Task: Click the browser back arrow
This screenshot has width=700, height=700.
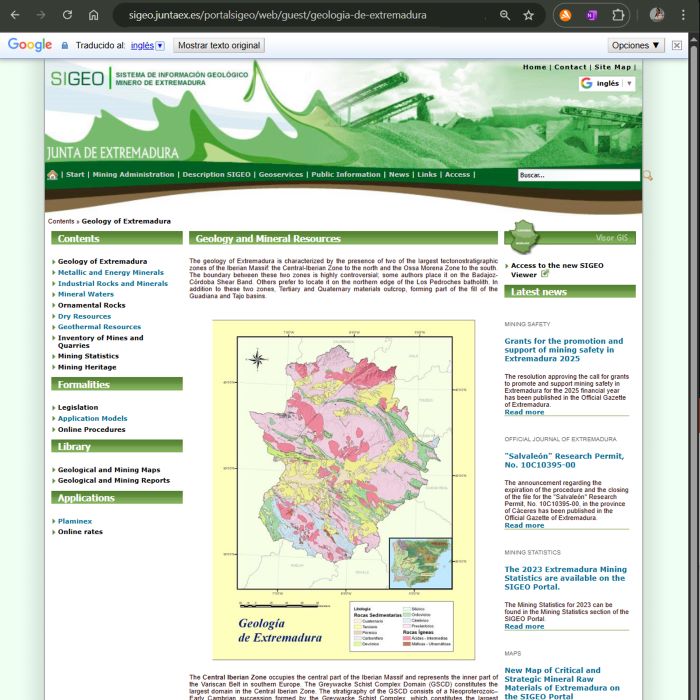Action: pyautogui.click(x=15, y=15)
